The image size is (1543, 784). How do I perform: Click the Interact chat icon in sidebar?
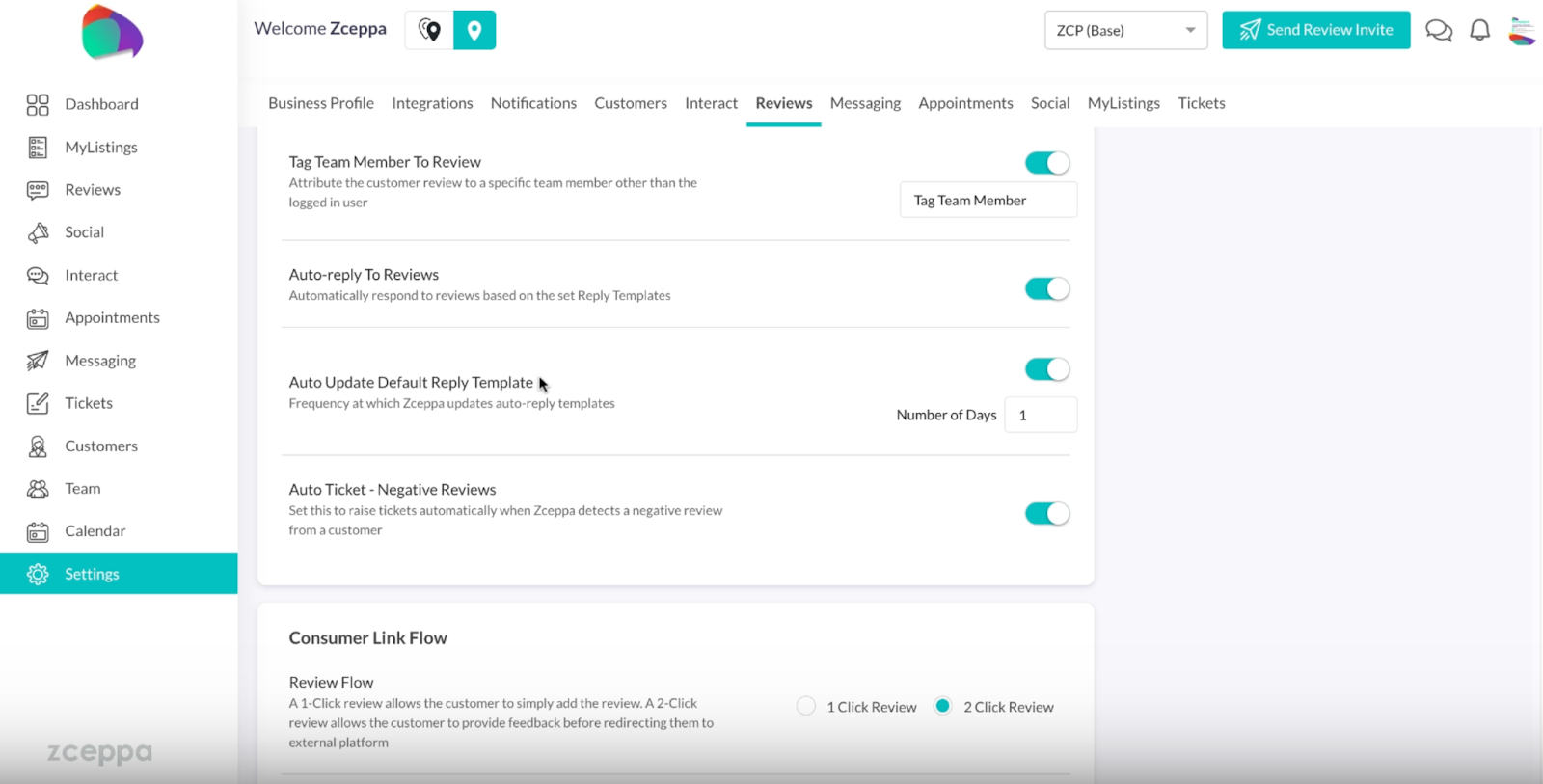click(x=38, y=276)
